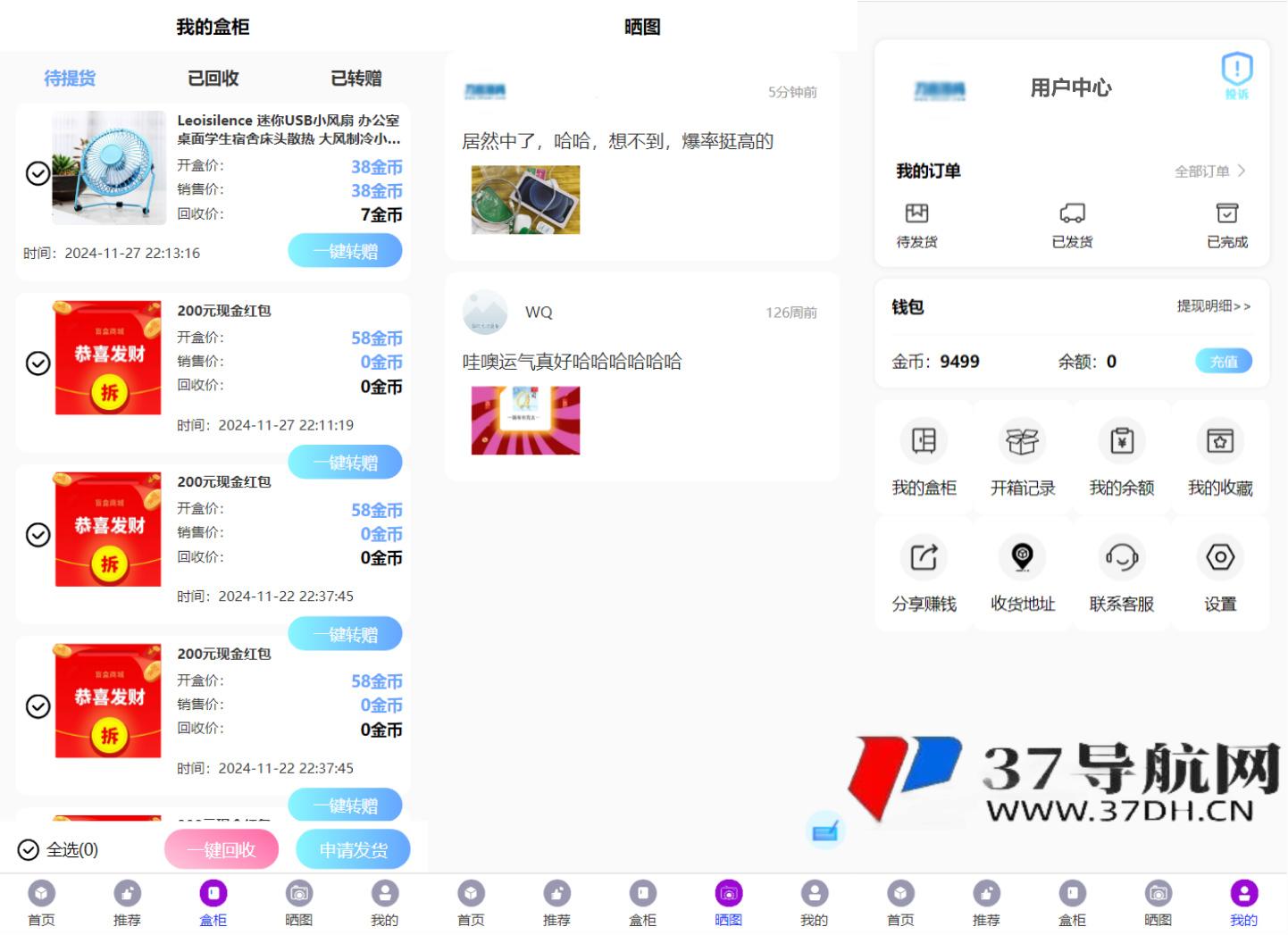
Task: View 待发货 pending shipment orders
Action: pyautogui.click(x=916, y=223)
